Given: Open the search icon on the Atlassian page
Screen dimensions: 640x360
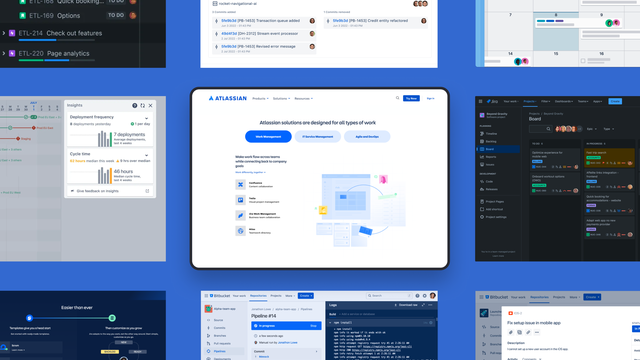Looking at the screenshot, I should pos(397,98).
